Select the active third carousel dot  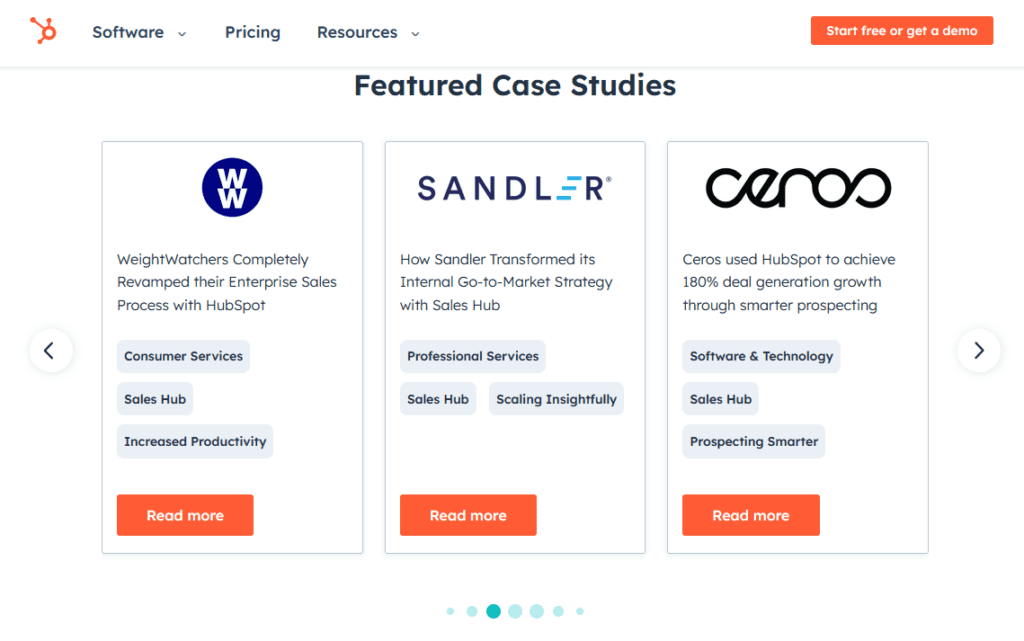coord(493,611)
